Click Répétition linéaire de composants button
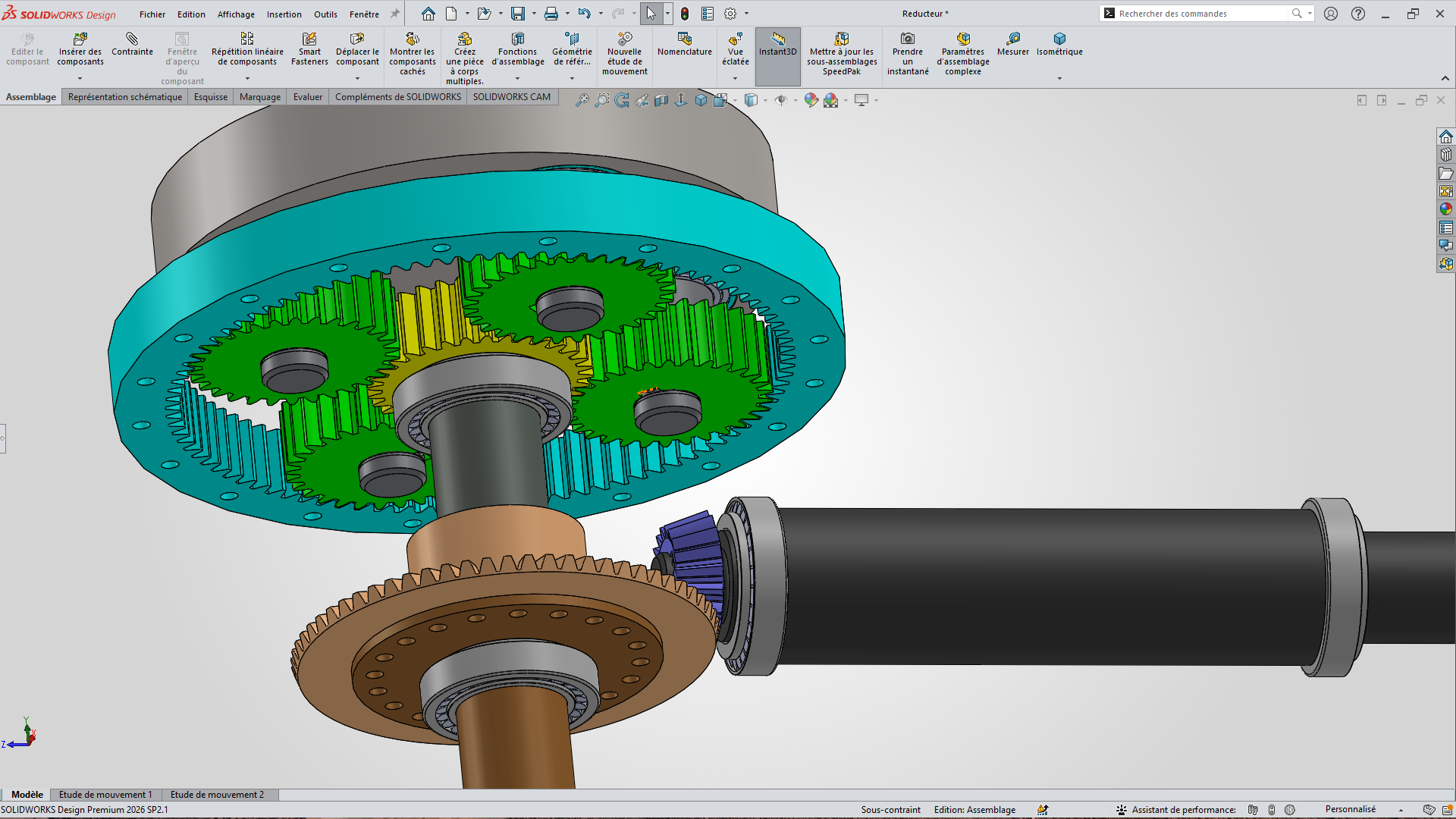Screen dimensions: 1456x819 pyautogui.click(x=247, y=49)
